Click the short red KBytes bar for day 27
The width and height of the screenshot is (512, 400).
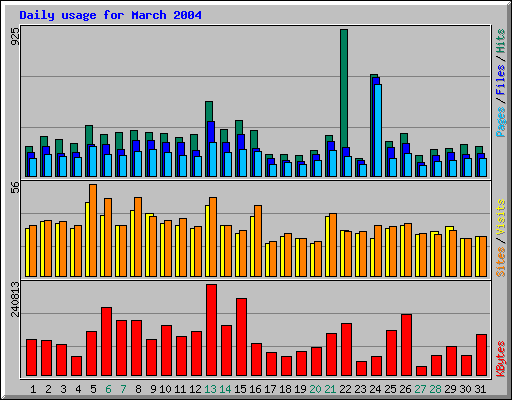pos(421,371)
